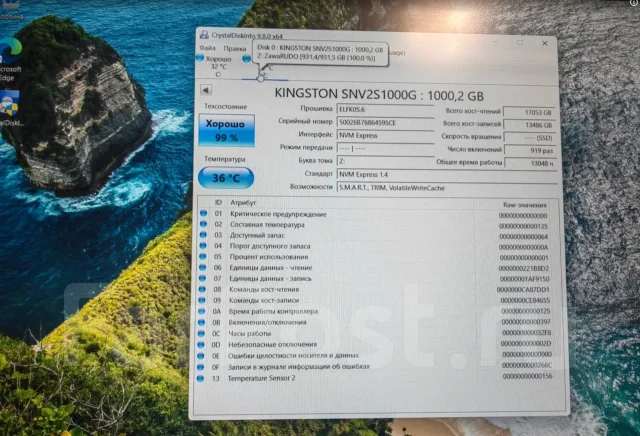Select the Критическое предупреждение row
This screenshot has width=640, height=436.
pyautogui.click(x=376, y=214)
